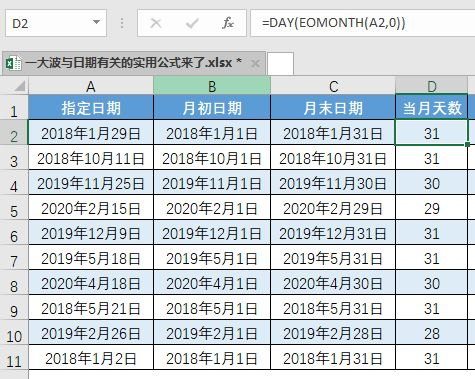Click cell 2019年12月1日
475x379 pixels.
pos(212,233)
